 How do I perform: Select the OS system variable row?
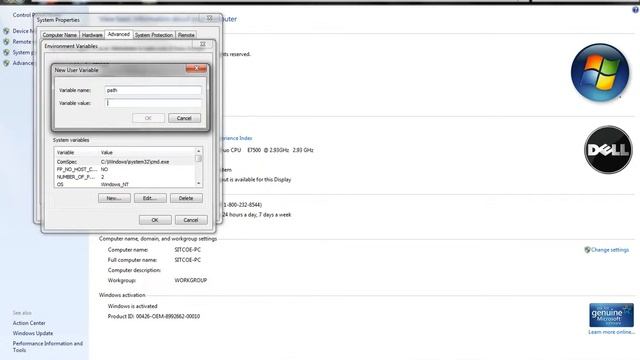click(x=125, y=184)
